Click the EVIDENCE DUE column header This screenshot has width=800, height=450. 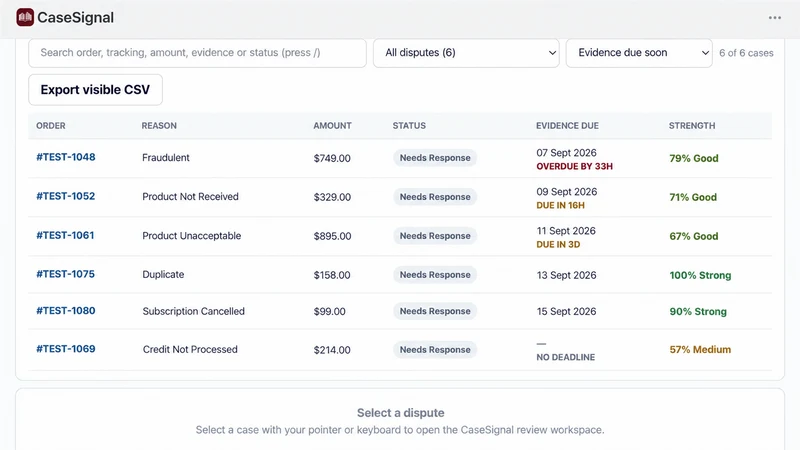[567, 126]
